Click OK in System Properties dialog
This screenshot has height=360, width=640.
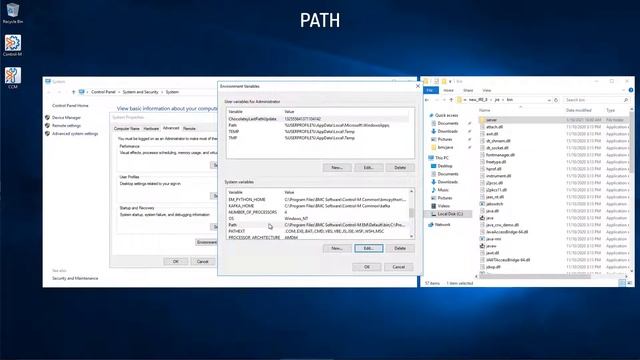point(176,262)
